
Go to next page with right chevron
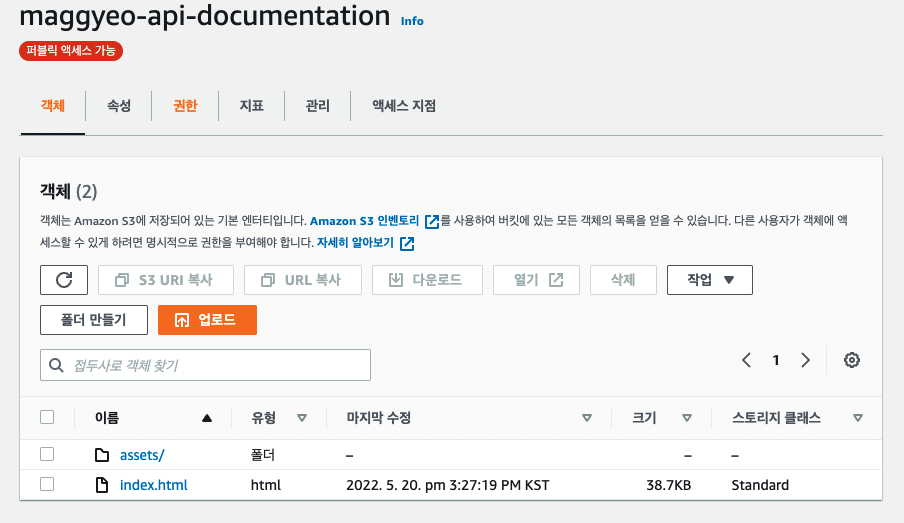coord(806,361)
